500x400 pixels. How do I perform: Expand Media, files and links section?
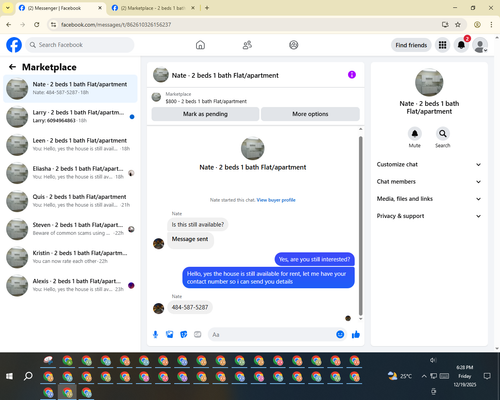coord(429,199)
